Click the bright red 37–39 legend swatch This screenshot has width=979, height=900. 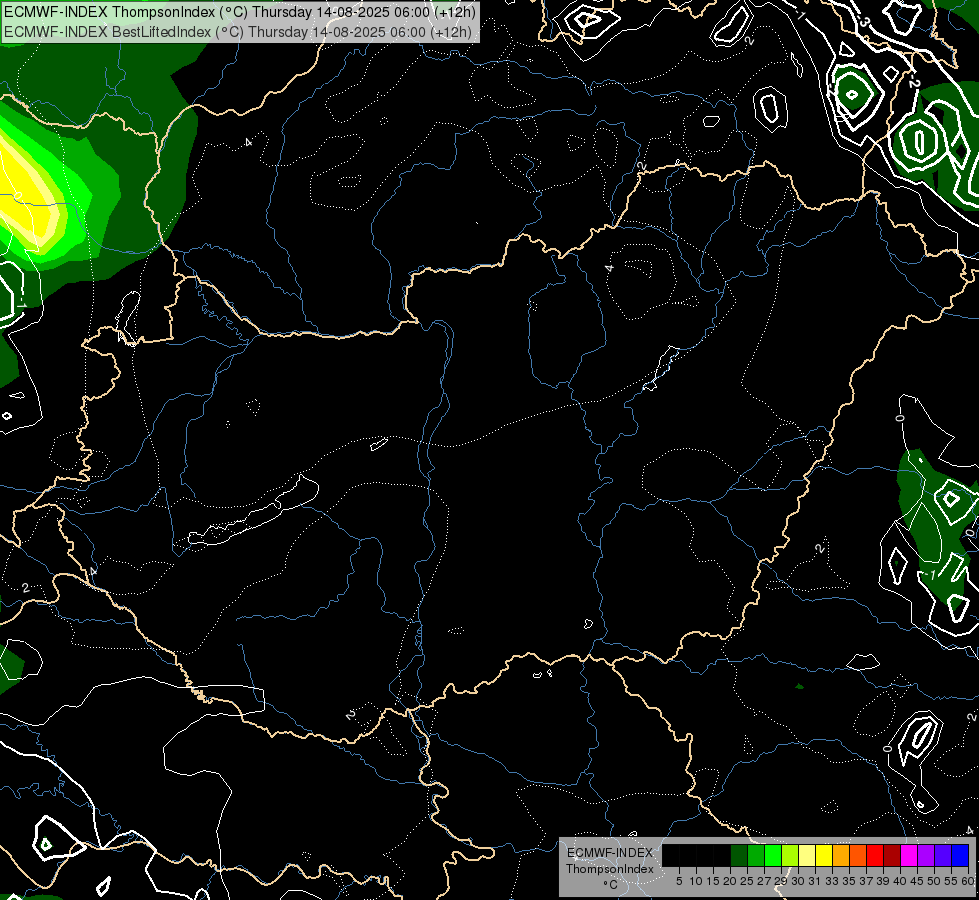coord(875,855)
